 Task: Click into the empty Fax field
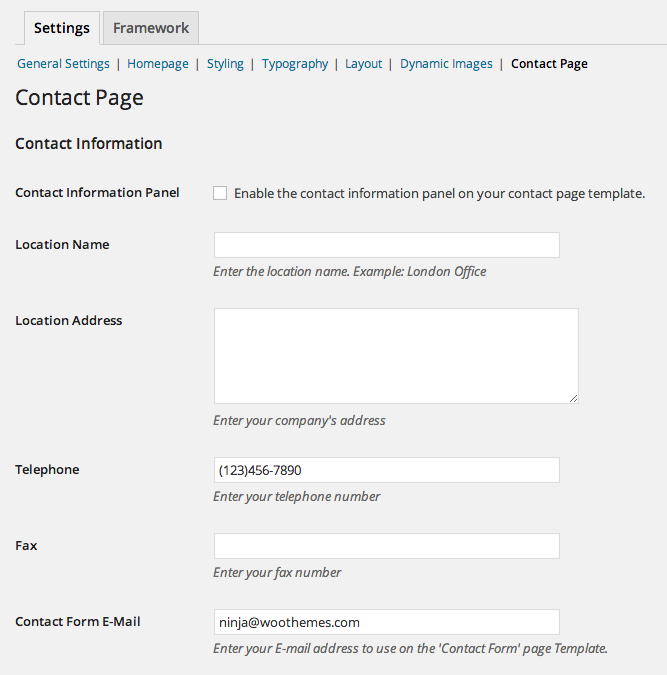pyautogui.click(x=387, y=546)
